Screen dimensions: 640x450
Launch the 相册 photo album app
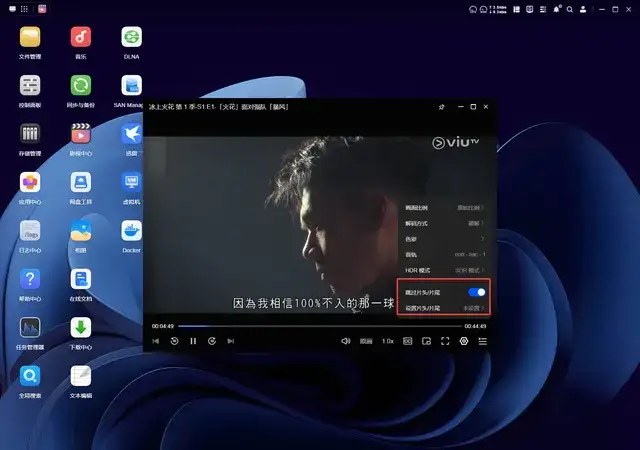[80, 231]
